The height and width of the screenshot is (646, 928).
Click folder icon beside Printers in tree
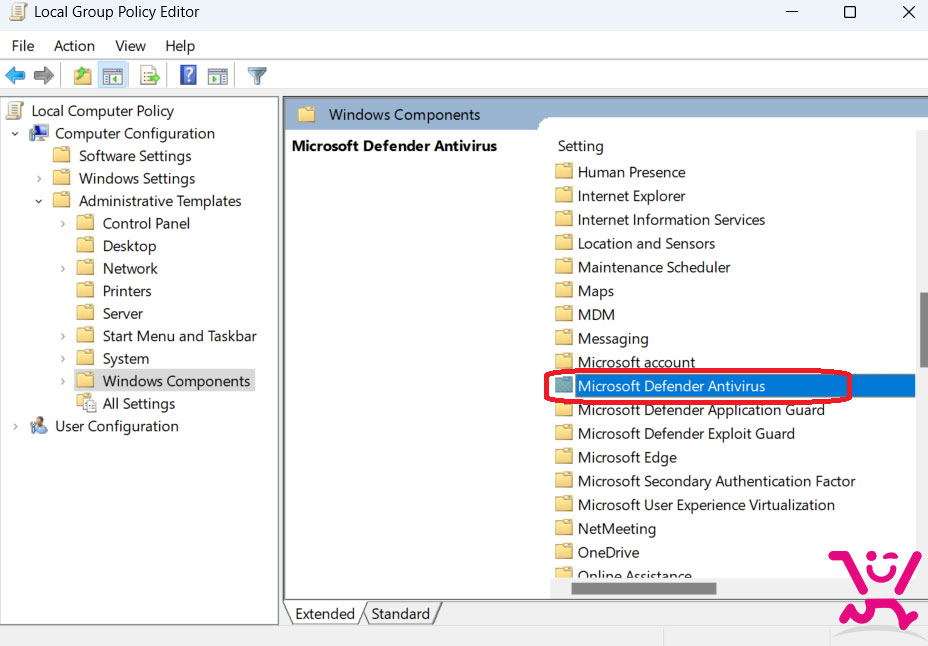coord(85,290)
